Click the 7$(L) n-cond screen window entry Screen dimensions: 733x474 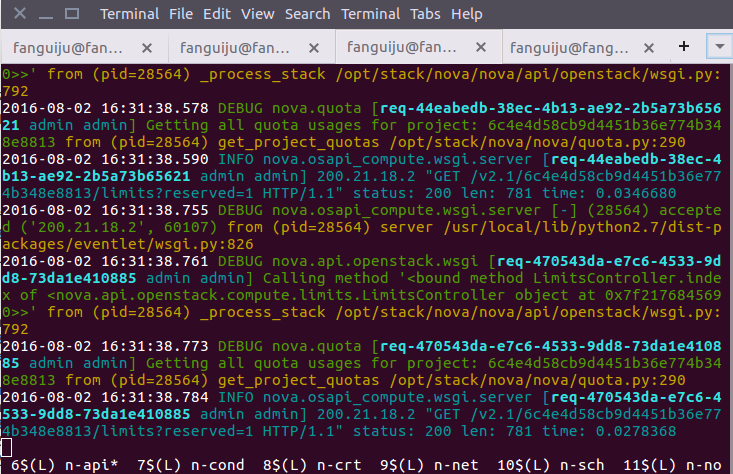pos(190,465)
